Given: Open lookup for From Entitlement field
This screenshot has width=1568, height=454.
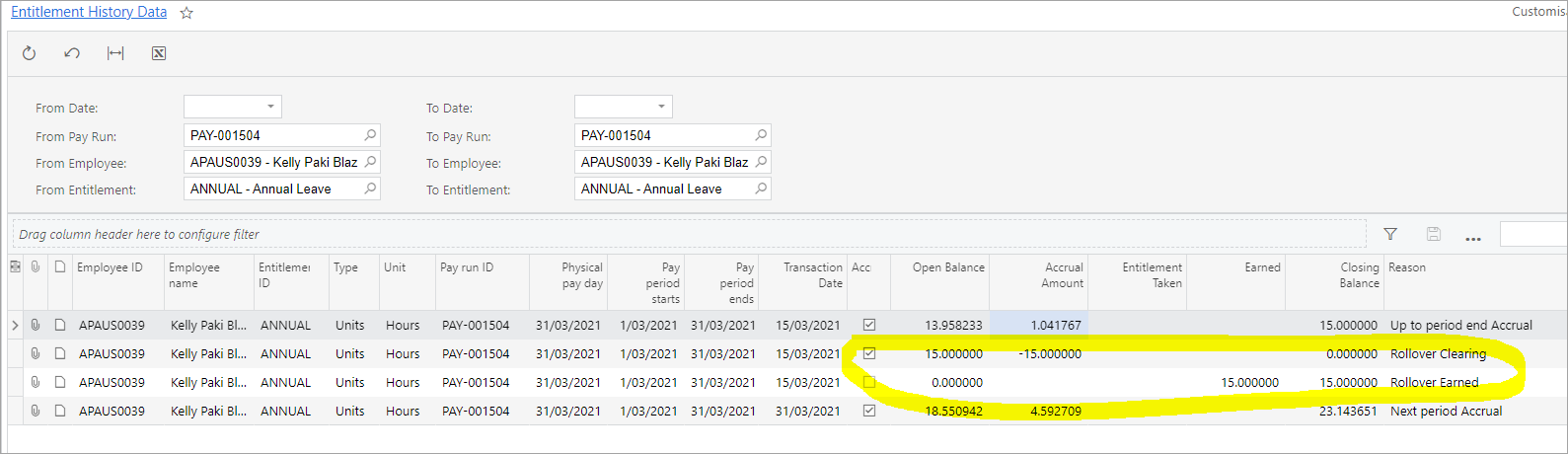Looking at the screenshot, I should coord(370,189).
